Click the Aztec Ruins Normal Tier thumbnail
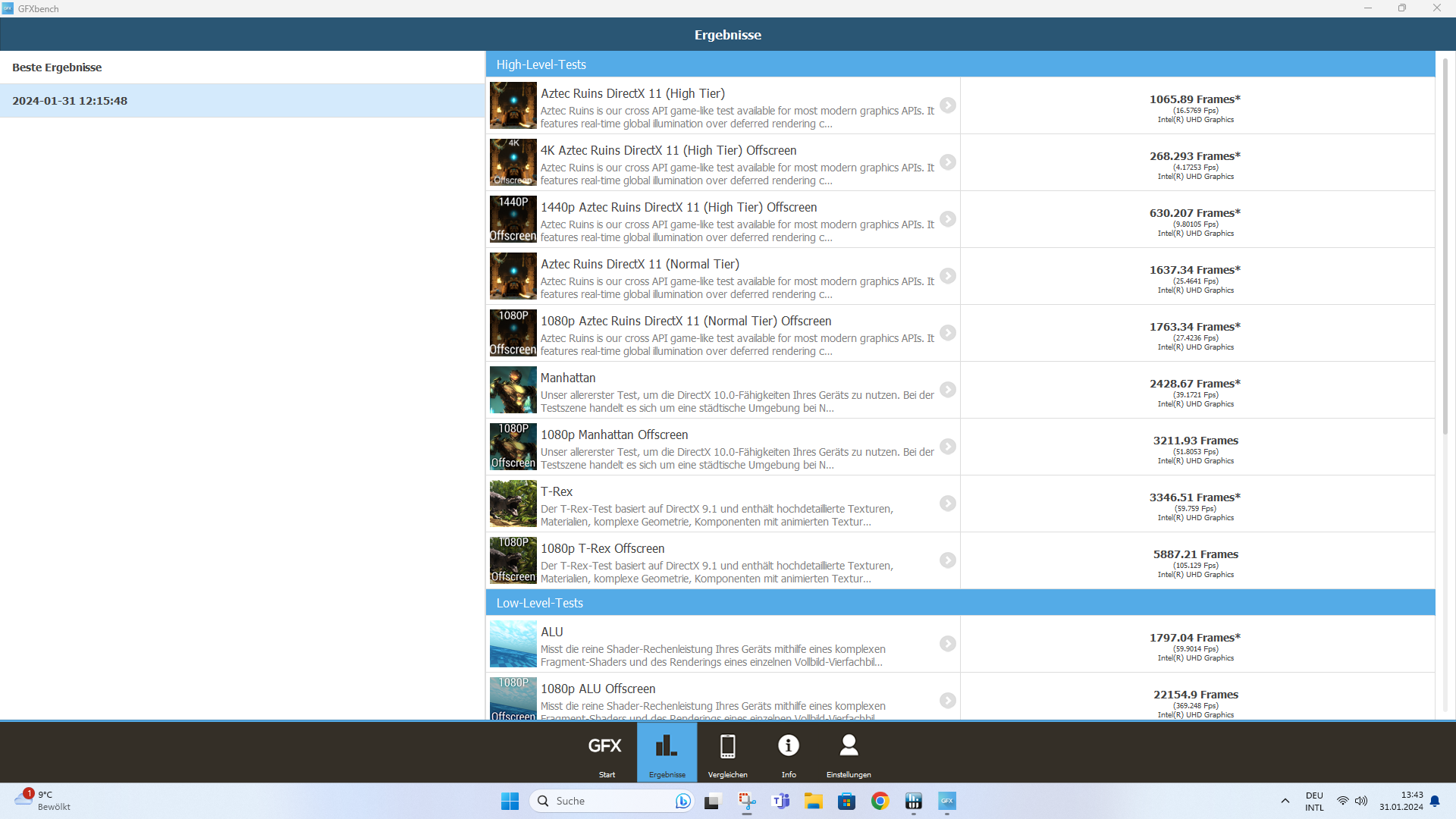1456x819 pixels. point(513,276)
